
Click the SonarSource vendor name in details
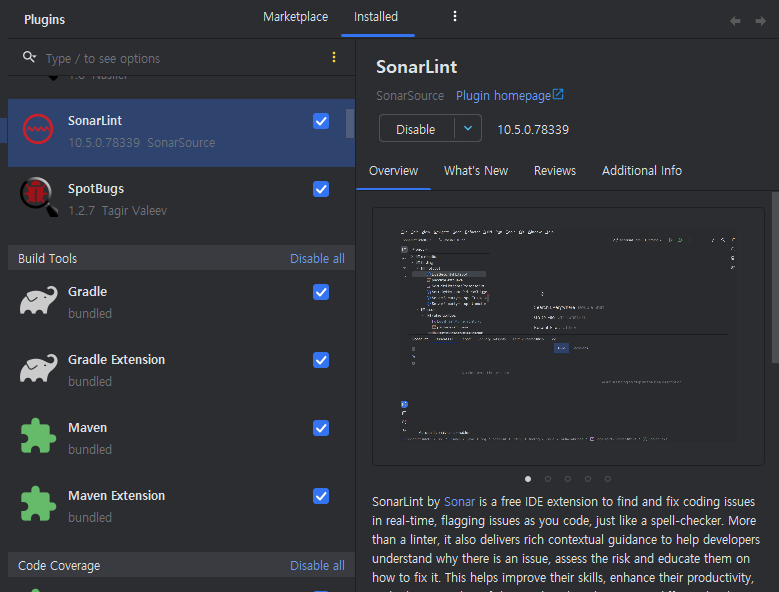410,96
